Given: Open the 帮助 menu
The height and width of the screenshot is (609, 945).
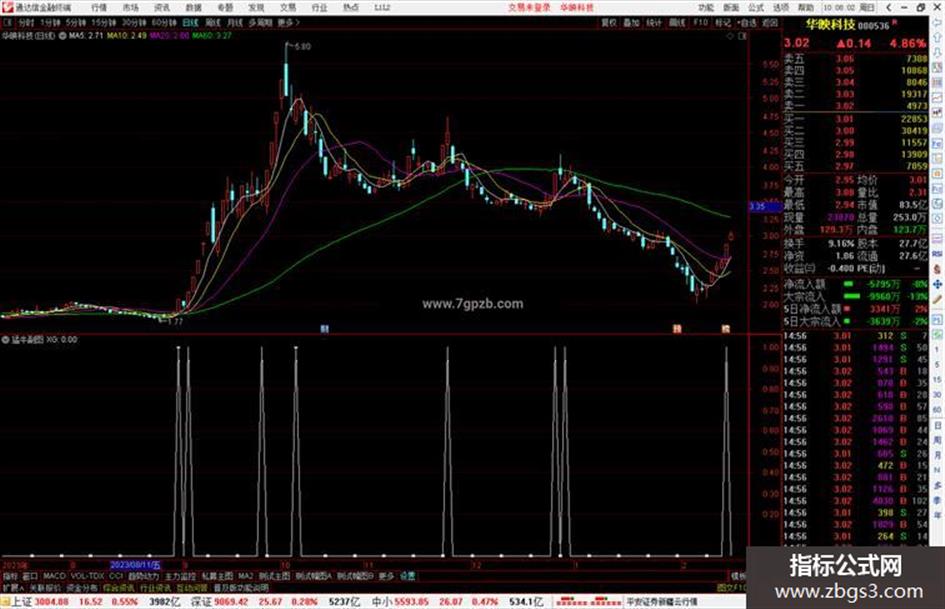Looking at the screenshot, I should [805, 7].
